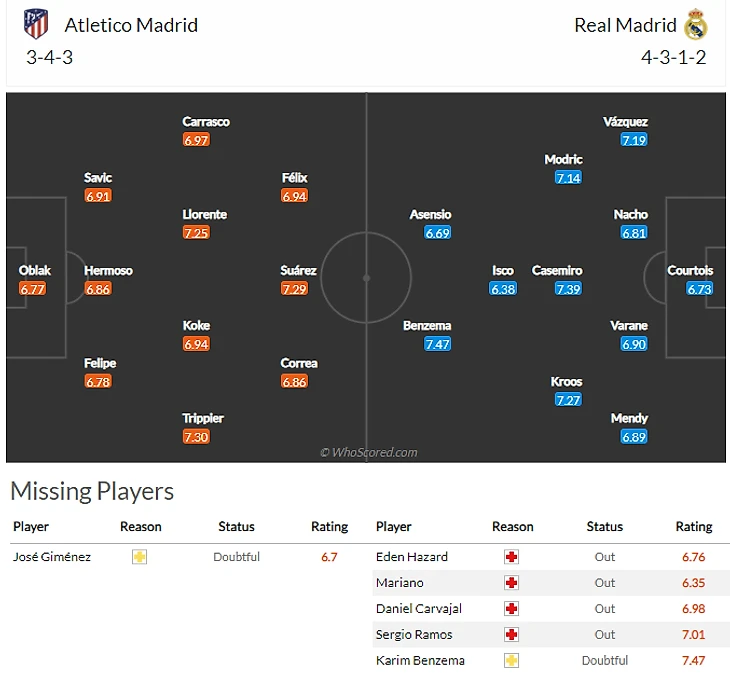This screenshot has height=678, width=730.
Task: Click the Atletico Madrid club crest
Action: 35,24
